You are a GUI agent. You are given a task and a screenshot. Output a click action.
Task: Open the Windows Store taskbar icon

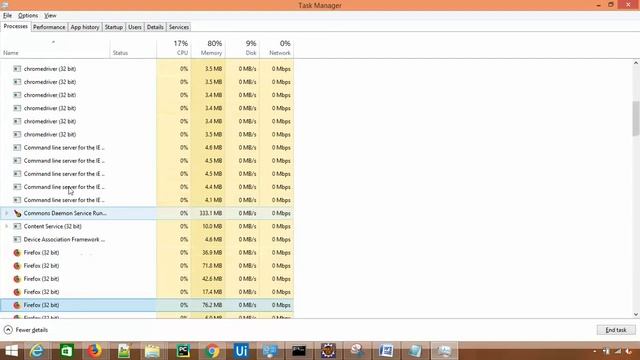click(x=67, y=351)
